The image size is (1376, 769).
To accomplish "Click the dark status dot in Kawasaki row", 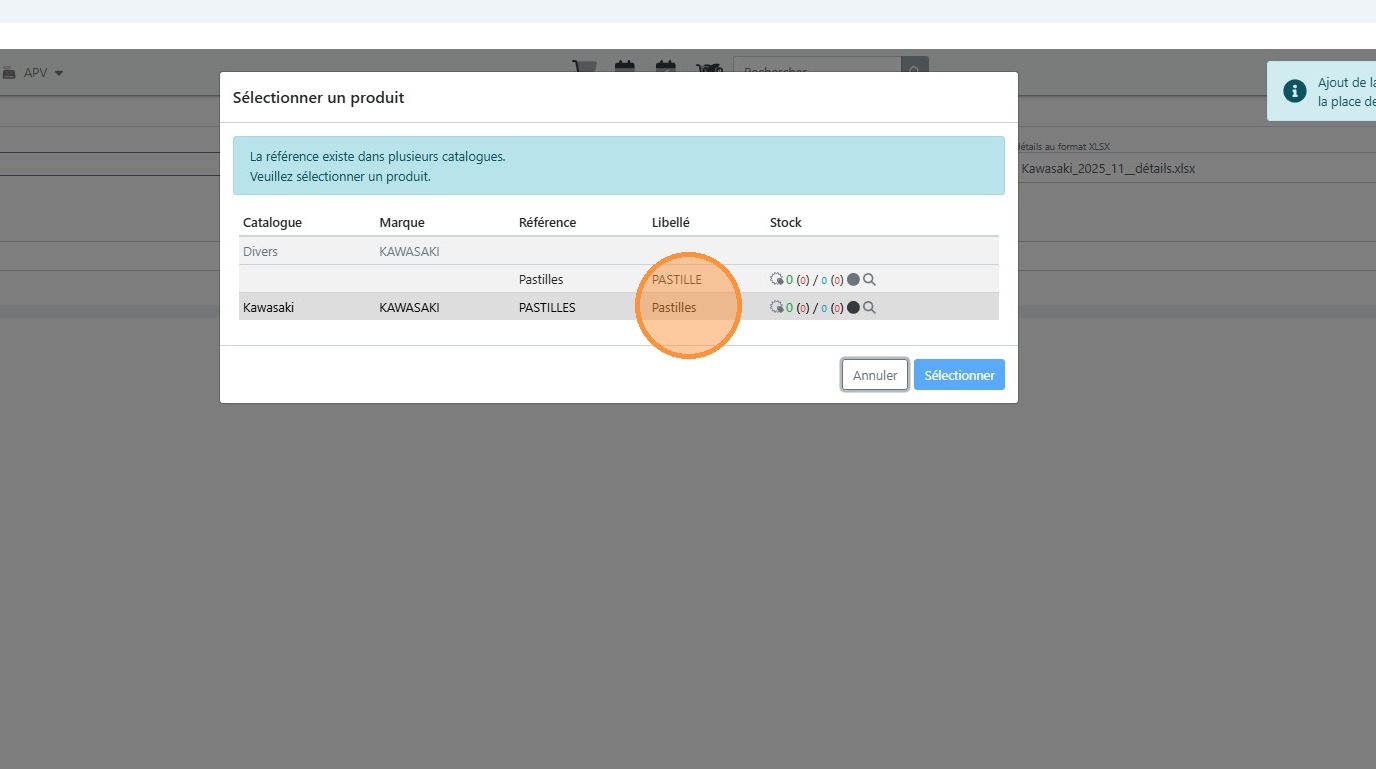I will [853, 308].
